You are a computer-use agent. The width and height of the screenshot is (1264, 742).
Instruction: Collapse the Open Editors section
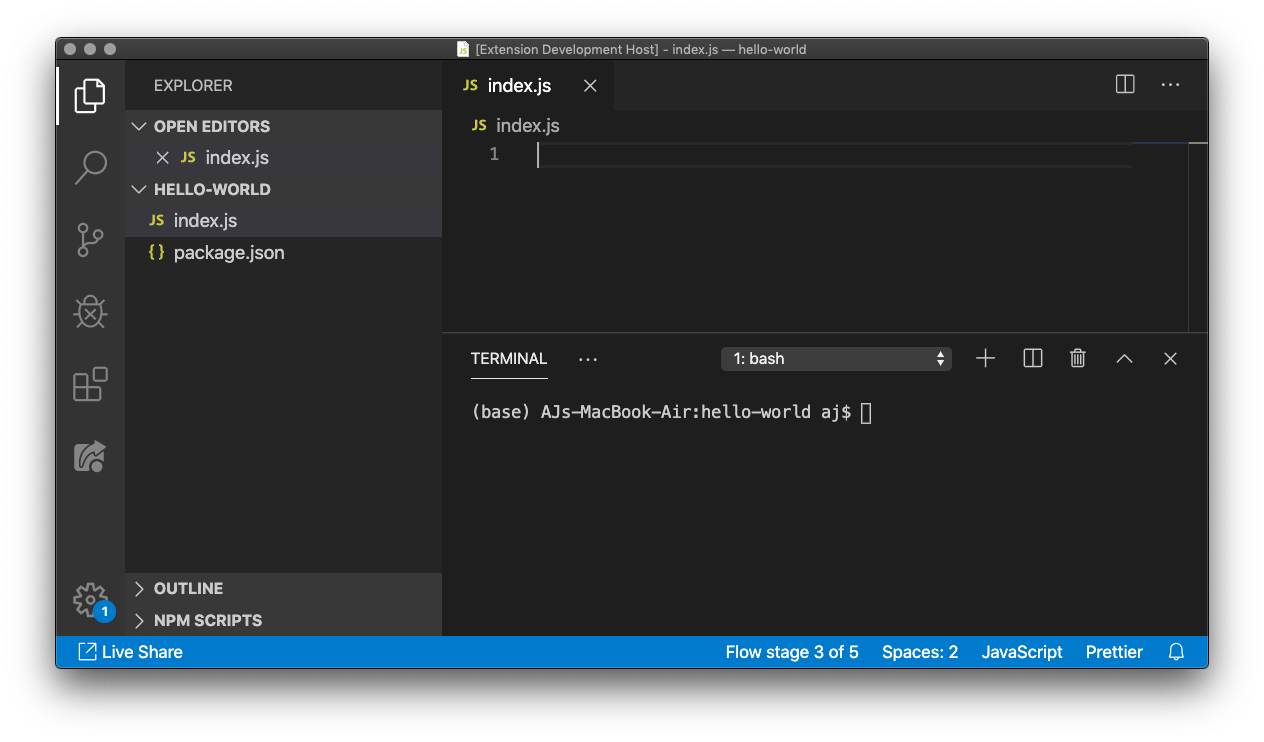pos(211,126)
